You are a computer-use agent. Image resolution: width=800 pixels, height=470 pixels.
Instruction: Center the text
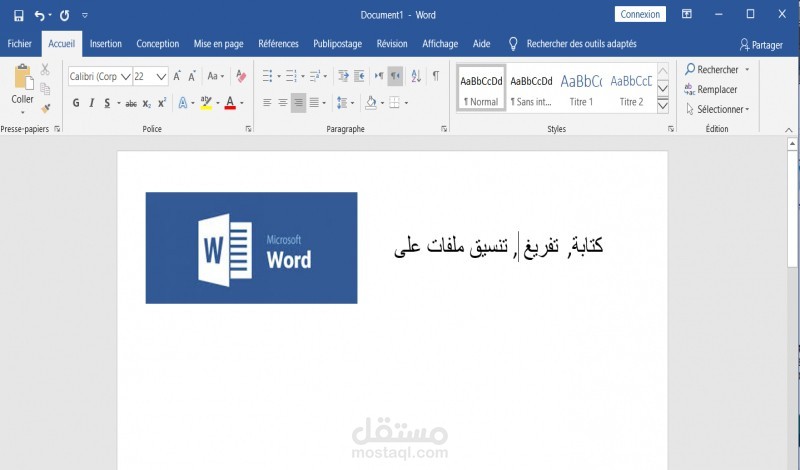tap(283, 103)
